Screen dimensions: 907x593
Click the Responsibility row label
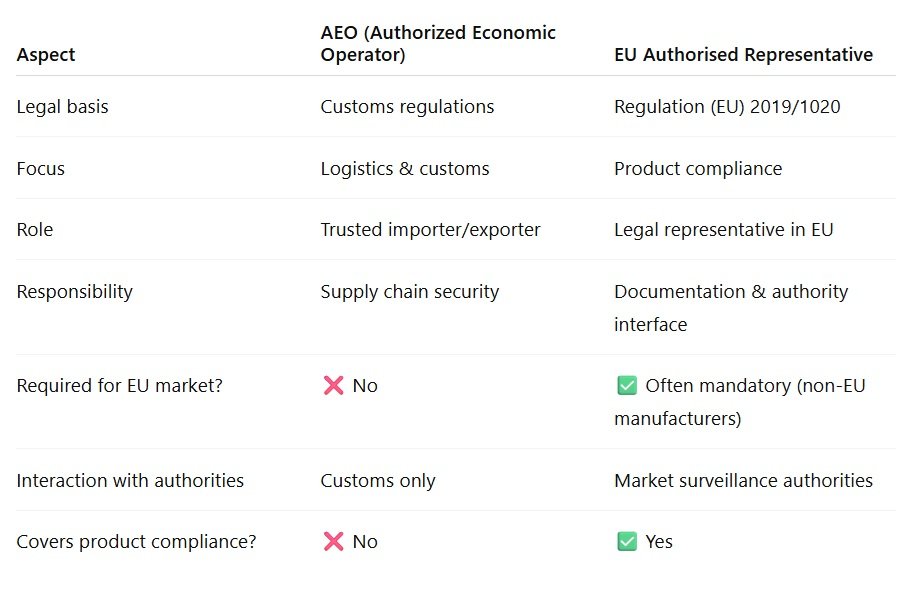coord(74,292)
